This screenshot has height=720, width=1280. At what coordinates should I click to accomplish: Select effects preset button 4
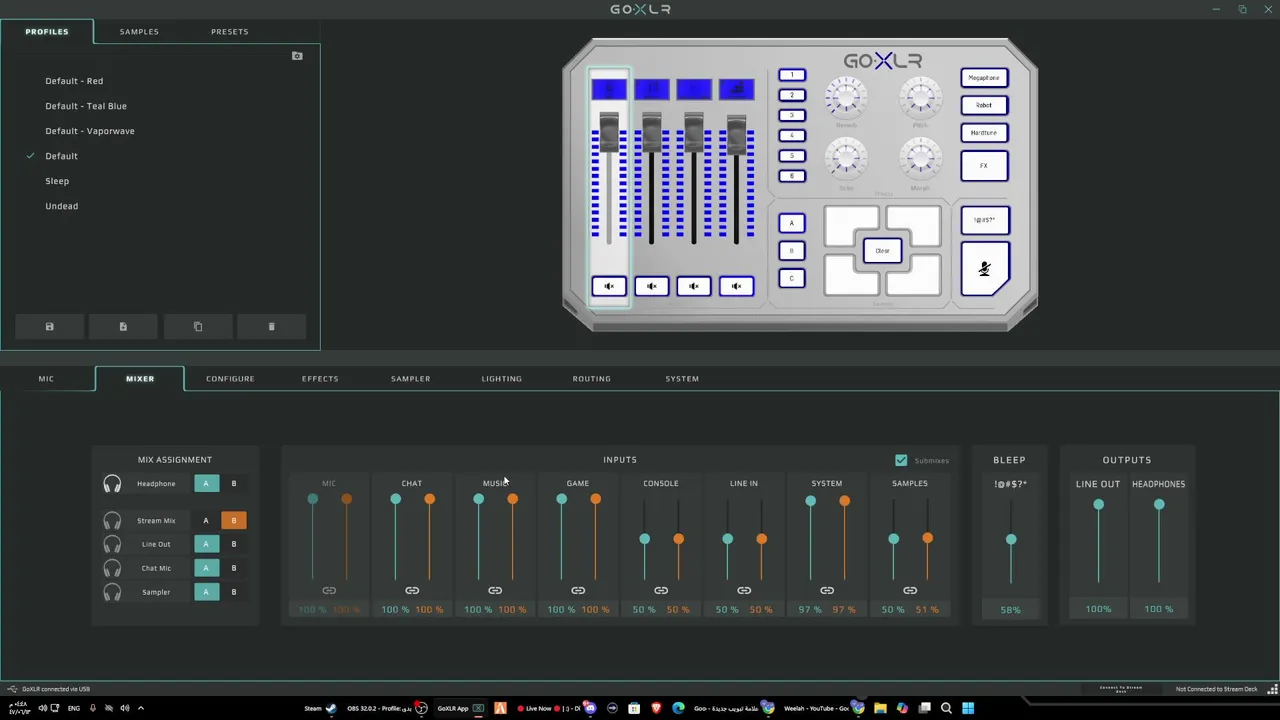pyautogui.click(x=792, y=135)
